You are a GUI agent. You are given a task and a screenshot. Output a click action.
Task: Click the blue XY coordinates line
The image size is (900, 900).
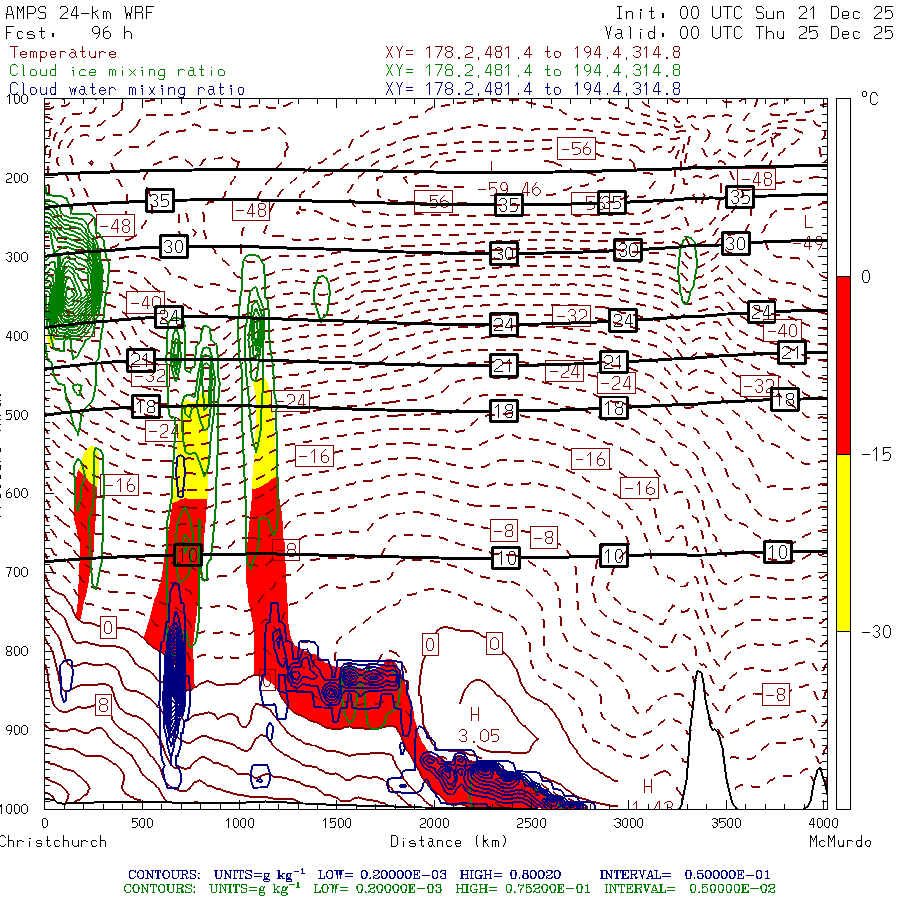click(x=533, y=89)
